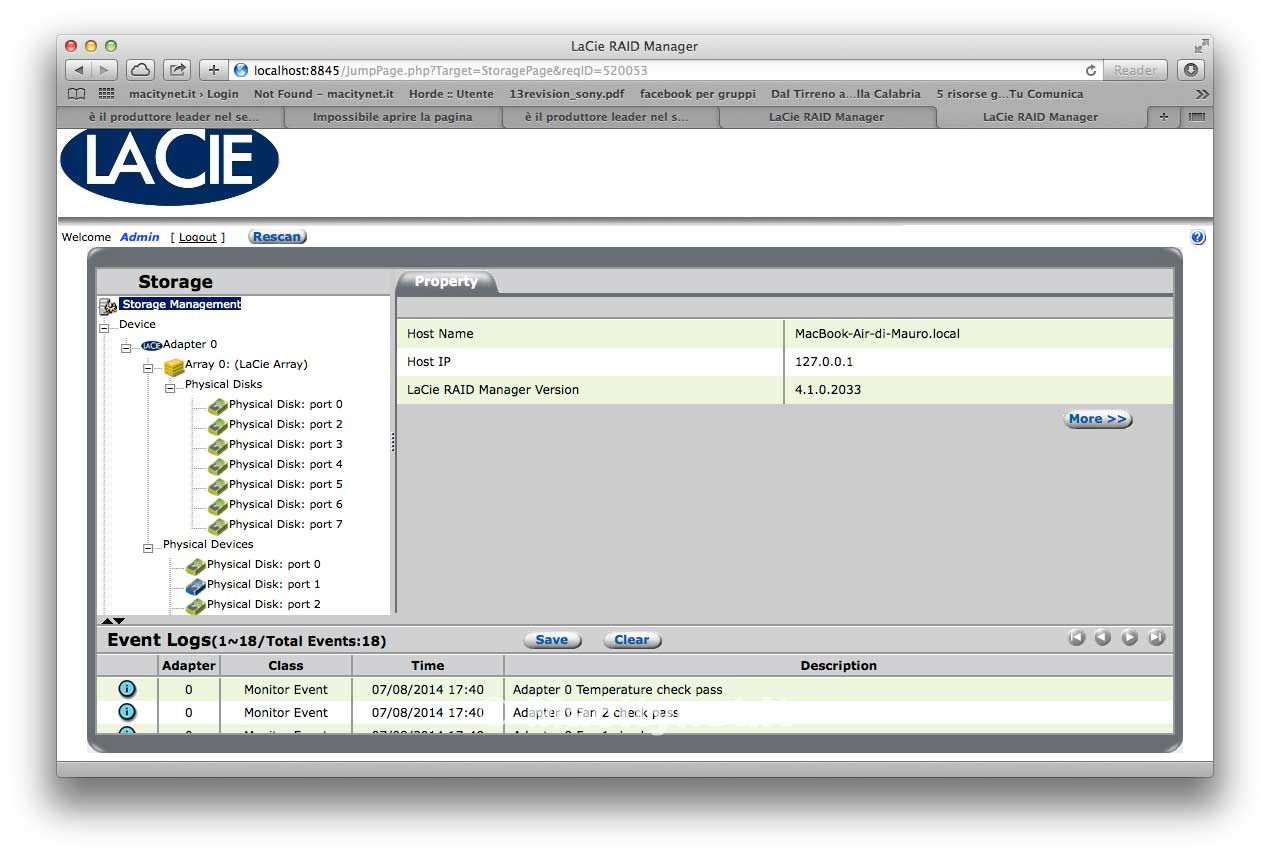1270x856 pixels.
Task: Click the Safari iCloud tabs icon
Action: (x=140, y=70)
